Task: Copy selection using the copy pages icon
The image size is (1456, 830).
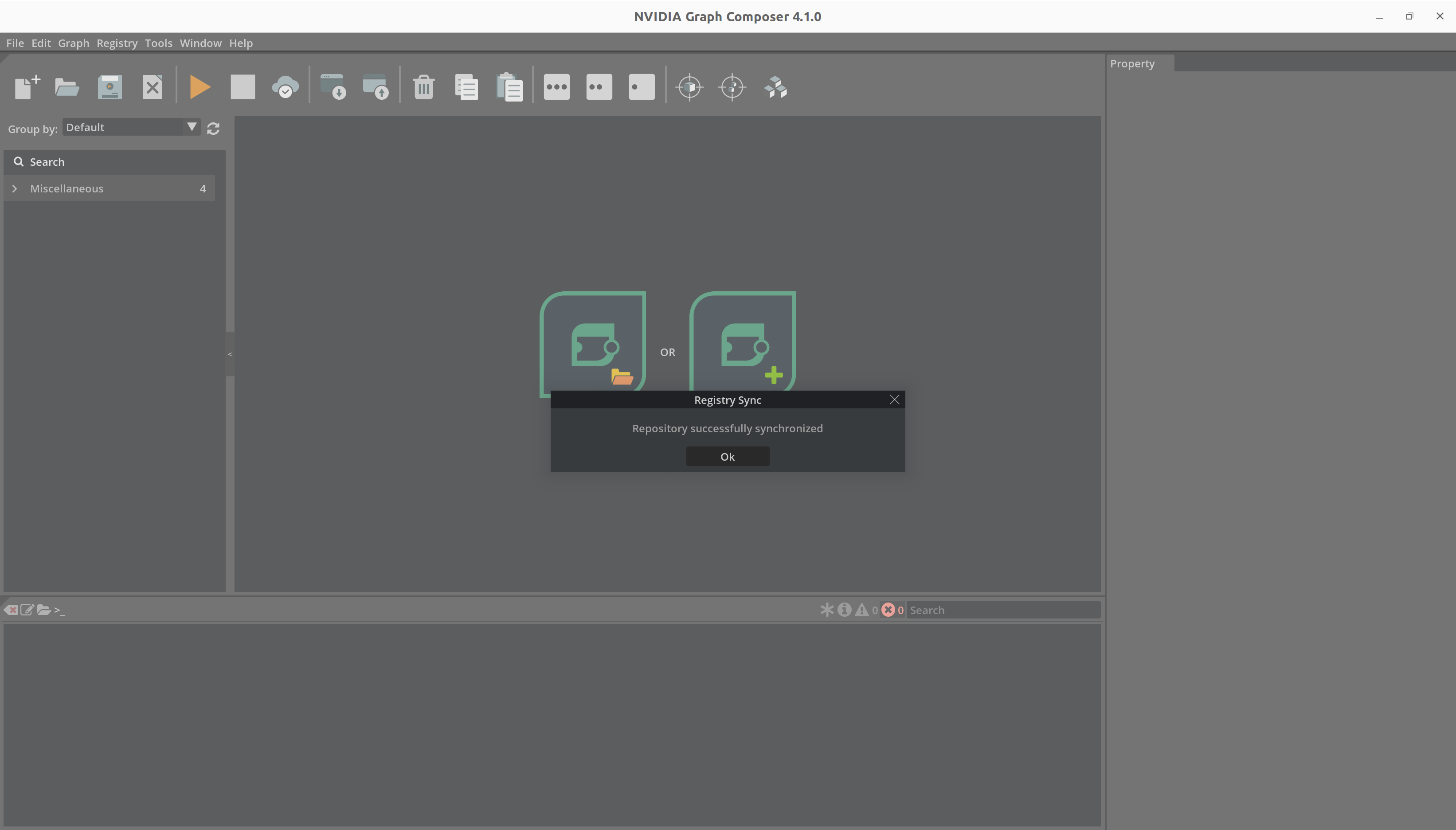Action: click(466, 86)
